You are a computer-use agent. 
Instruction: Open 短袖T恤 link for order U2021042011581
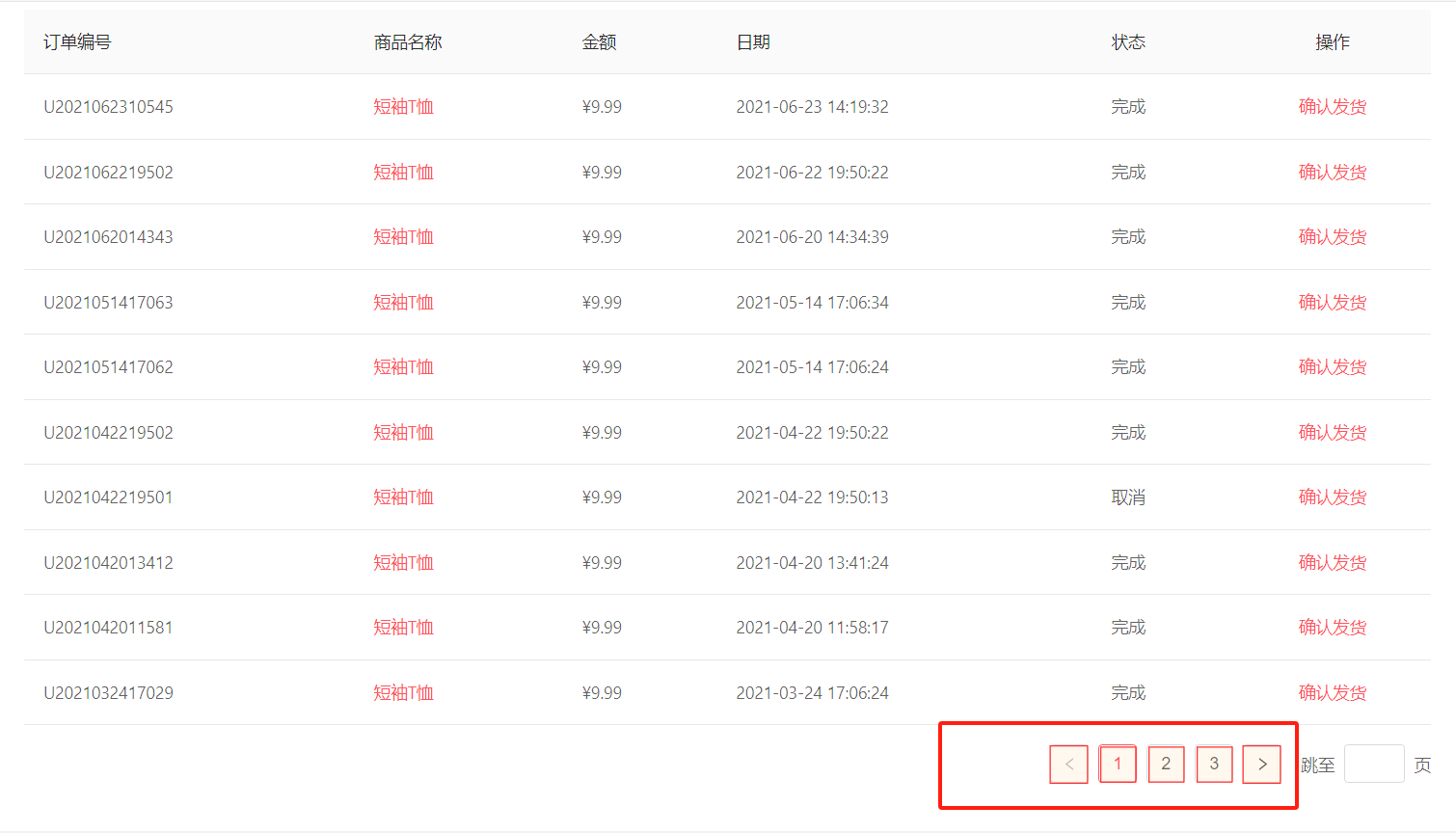point(403,628)
